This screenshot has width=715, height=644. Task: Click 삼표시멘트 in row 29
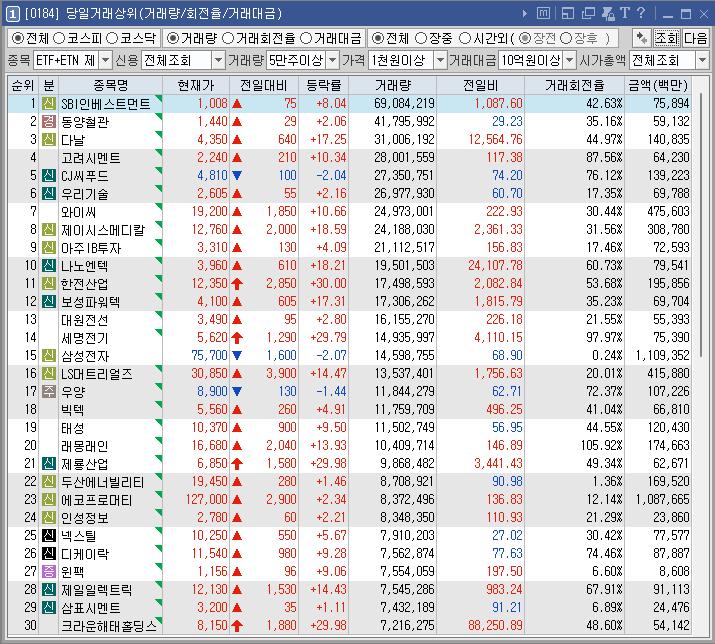click(91, 608)
